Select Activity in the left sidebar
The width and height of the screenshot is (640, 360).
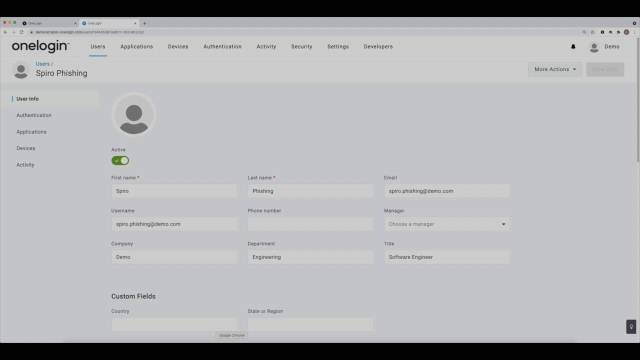pyautogui.click(x=25, y=165)
